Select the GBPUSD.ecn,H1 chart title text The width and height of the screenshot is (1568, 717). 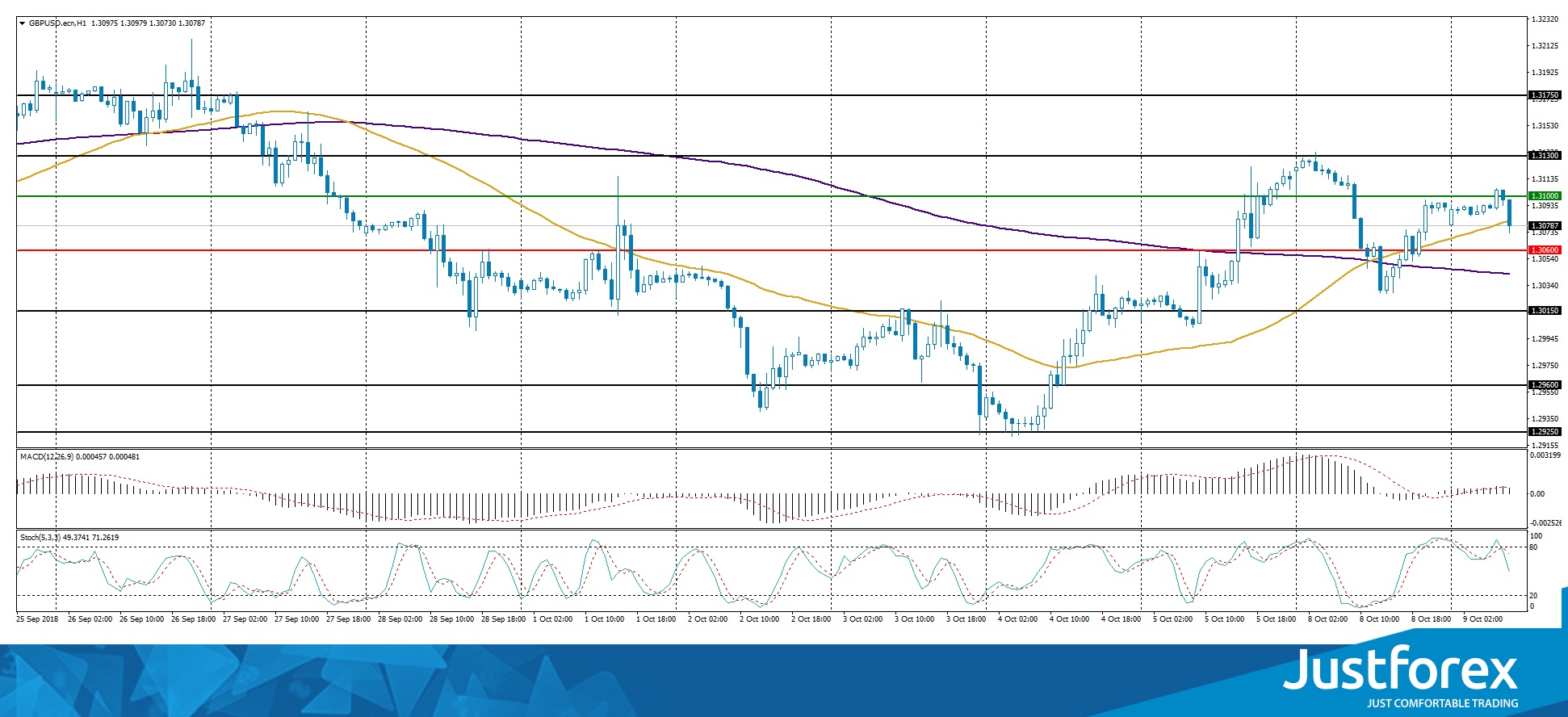click(57, 23)
